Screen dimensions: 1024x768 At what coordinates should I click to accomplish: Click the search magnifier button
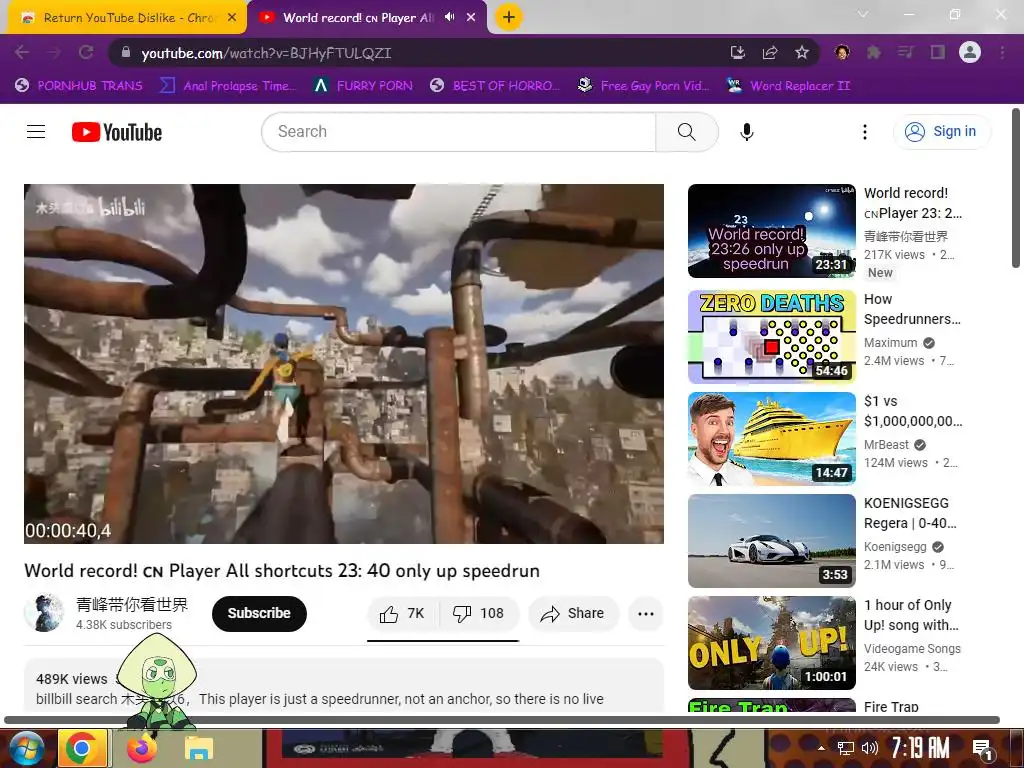click(x=686, y=132)
